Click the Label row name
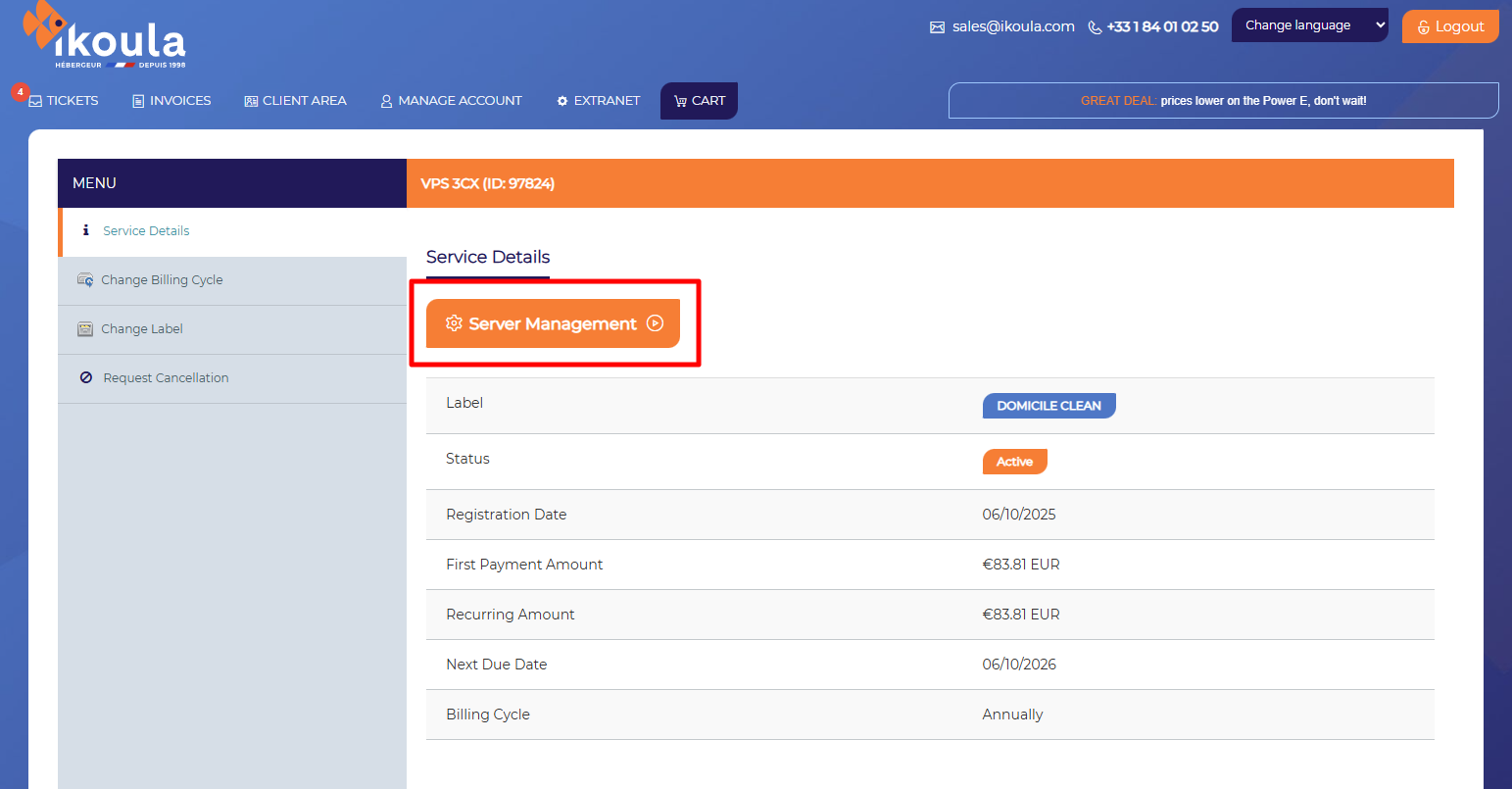The height and width of the screenshot is (789, 1512). coord(464,403)
